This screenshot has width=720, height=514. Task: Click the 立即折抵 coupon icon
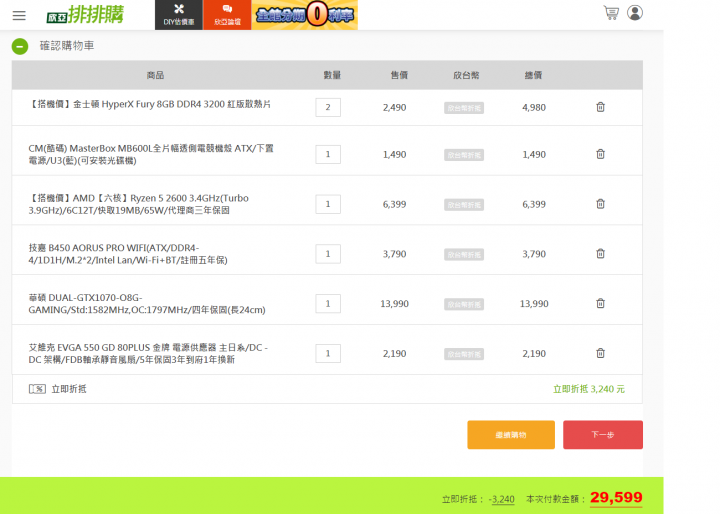[x=37, y=389]
